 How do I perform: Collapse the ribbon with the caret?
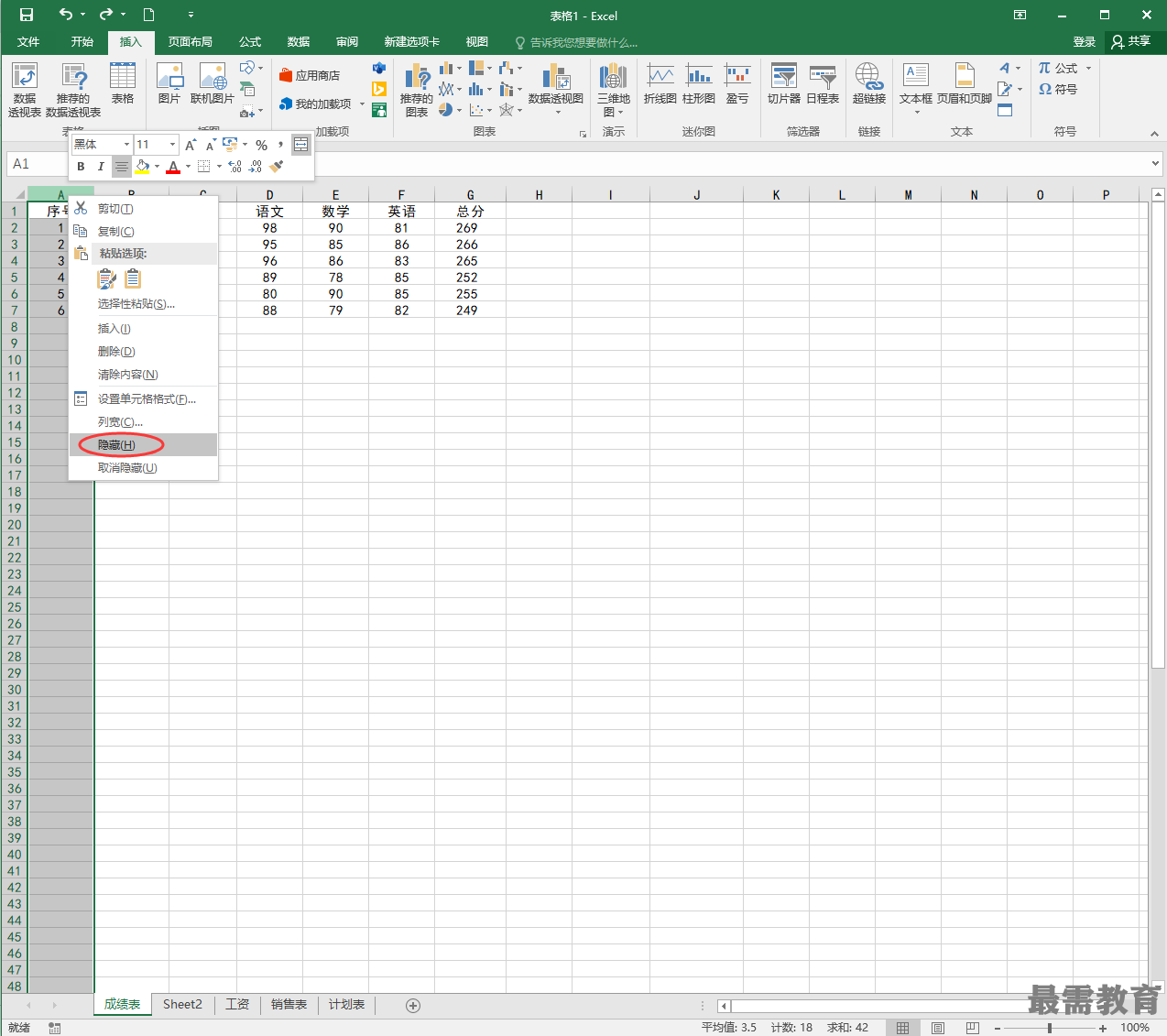point(1154,134)
